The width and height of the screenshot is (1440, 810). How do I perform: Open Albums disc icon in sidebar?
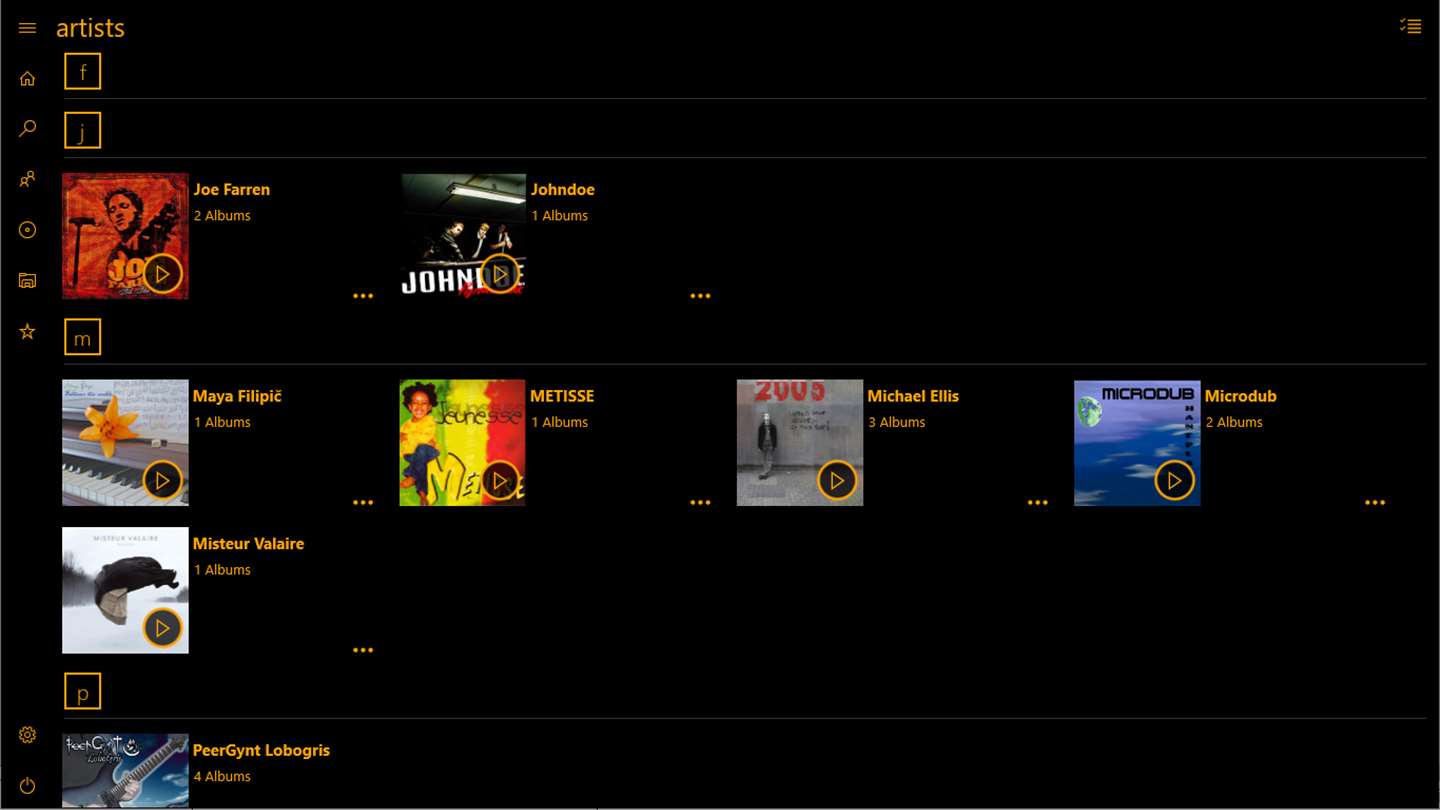click(27, 230)
